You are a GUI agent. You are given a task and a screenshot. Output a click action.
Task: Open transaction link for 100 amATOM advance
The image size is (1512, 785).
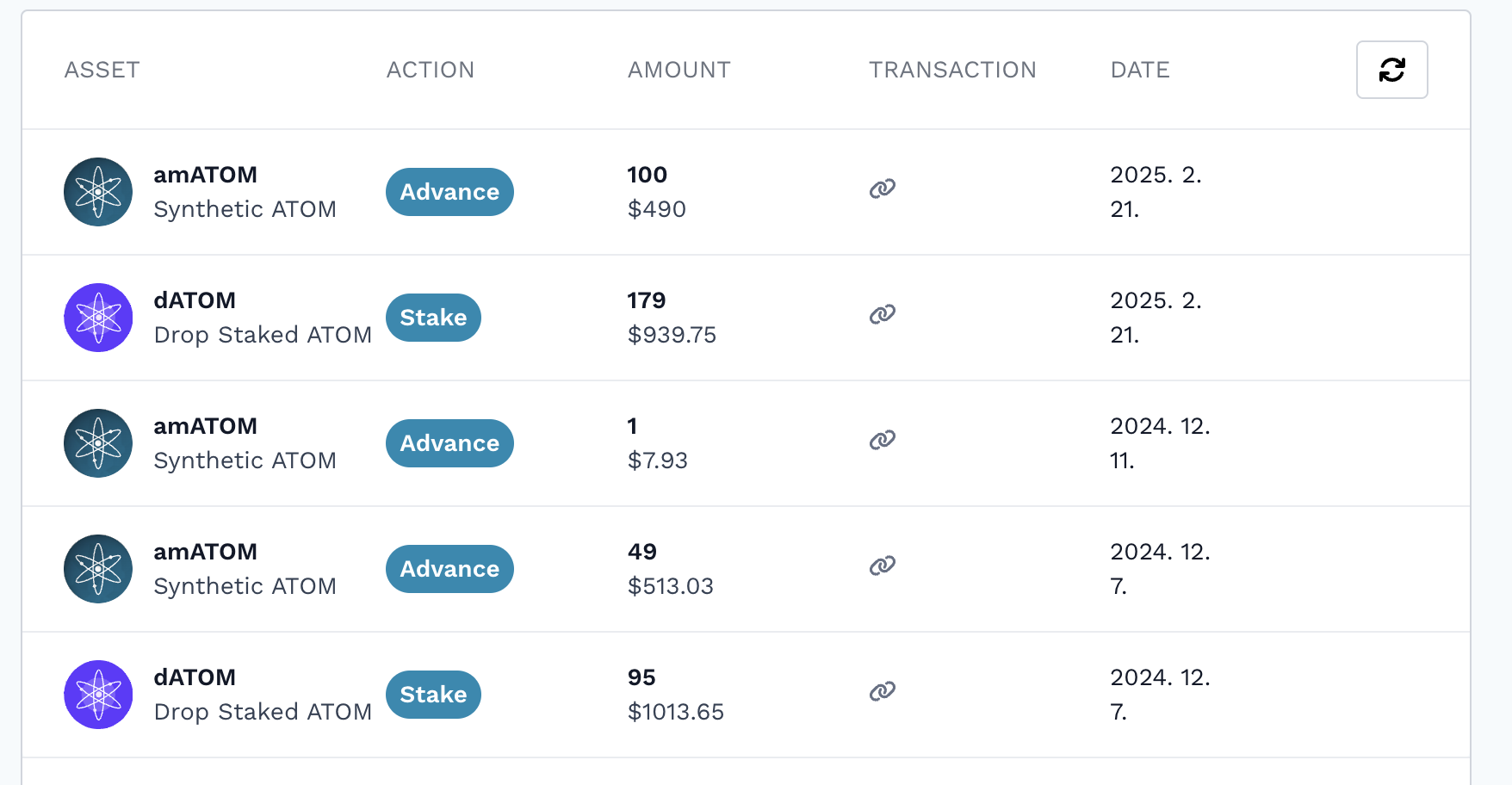[883, 189]
